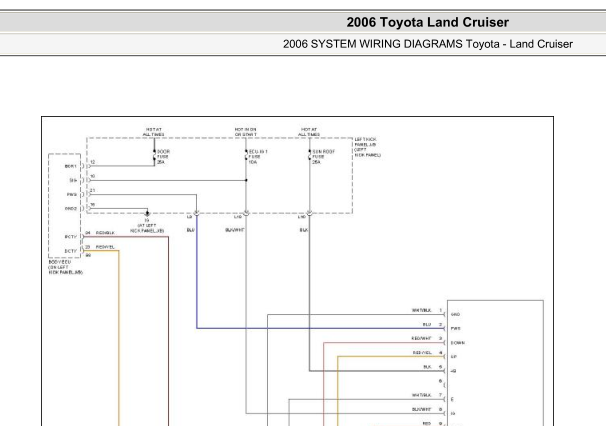Image resolution: width=606 pixels, height=426 pixels.
Task: Click the DOOR FUSE 25A label
Action: (163, 157)
